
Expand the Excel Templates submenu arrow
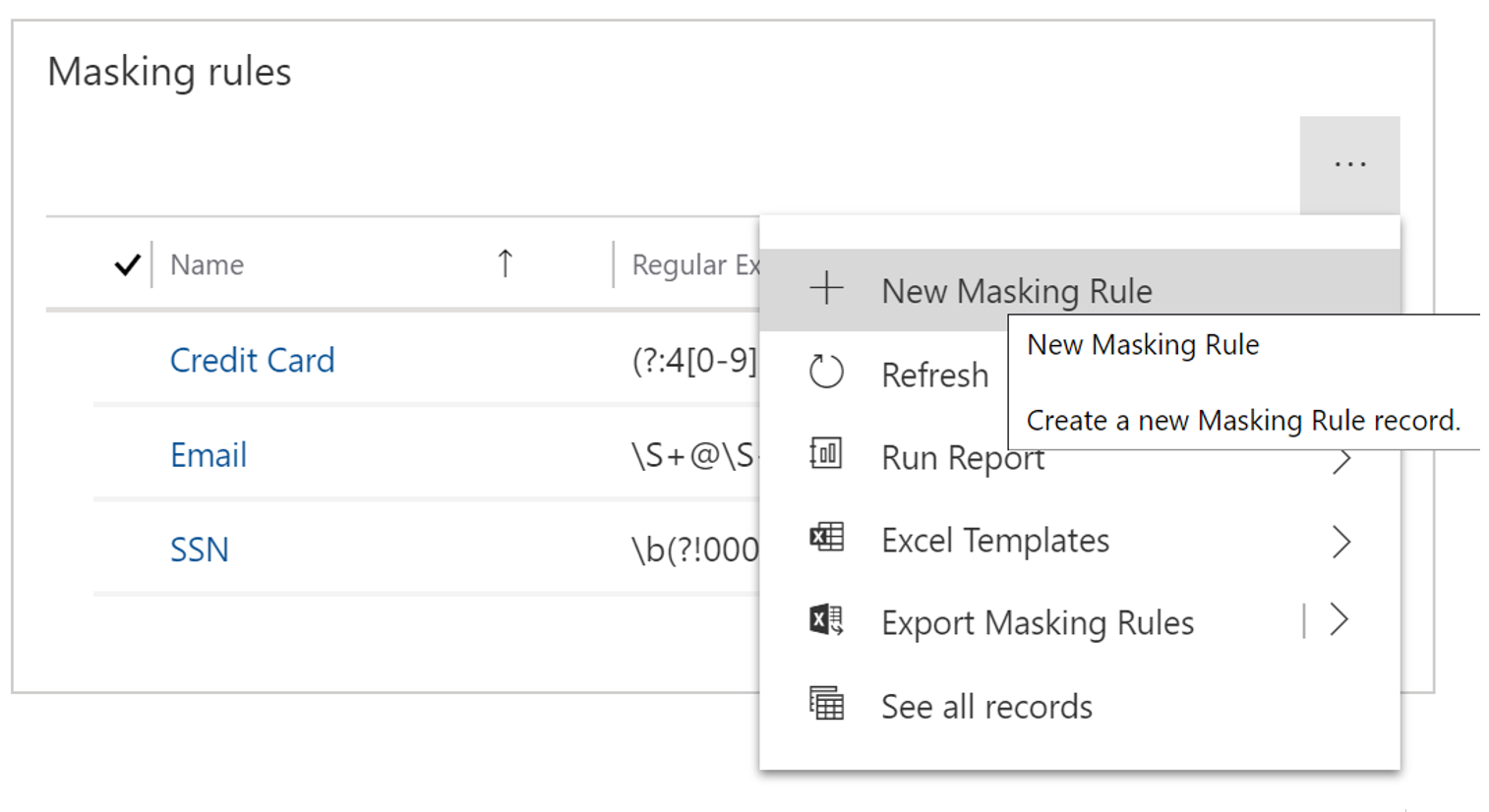[x=1341, y=542]
